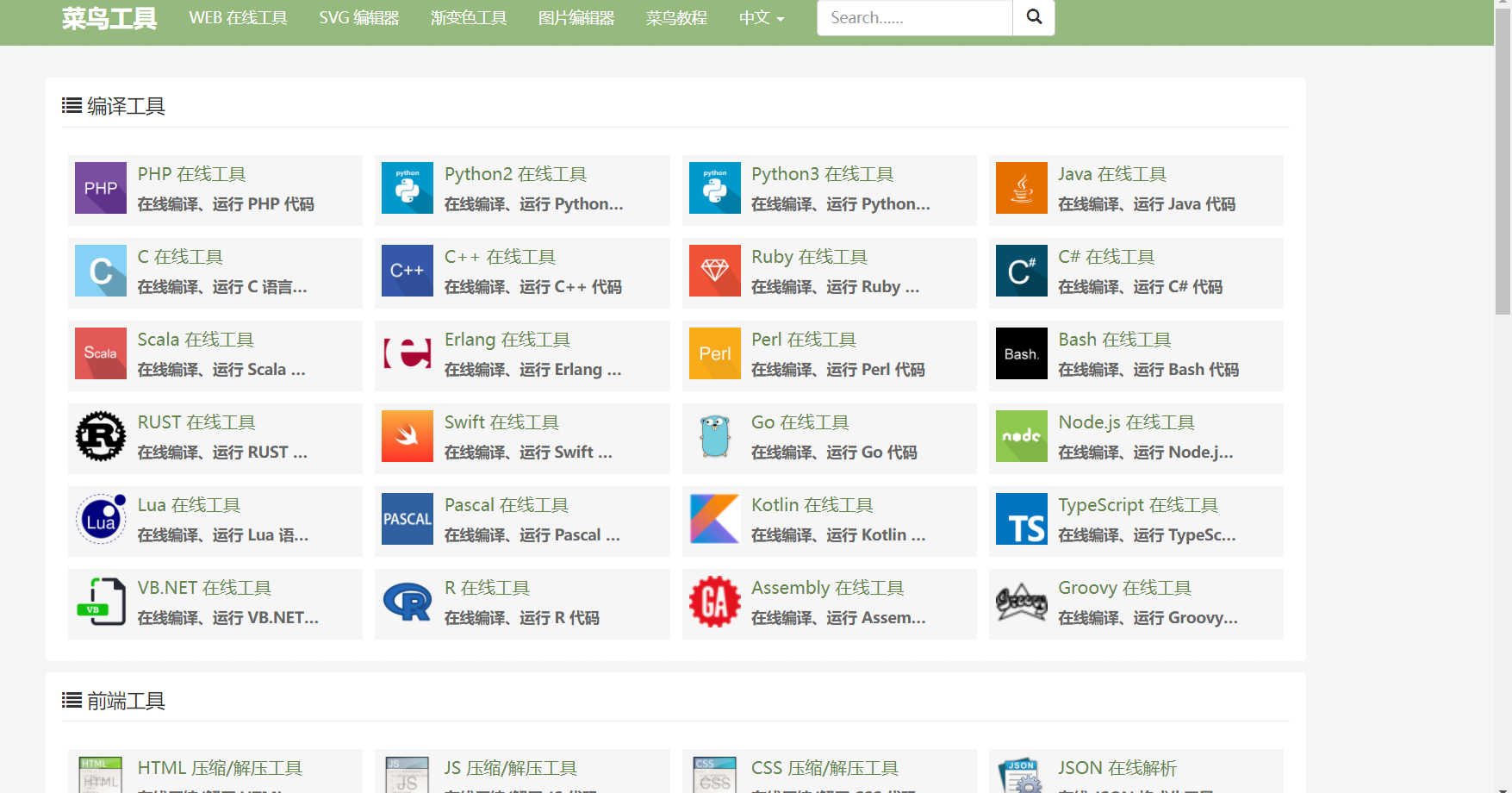Open 菜鸟教程 in navbar

point(676,17)
